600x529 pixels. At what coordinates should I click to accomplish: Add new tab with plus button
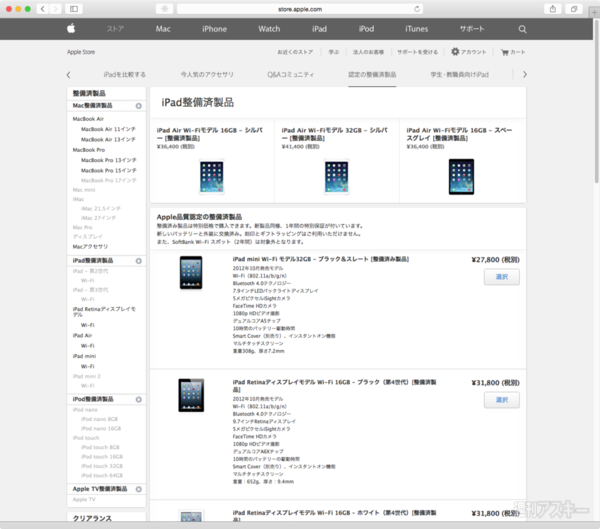[x=594, y=13]
